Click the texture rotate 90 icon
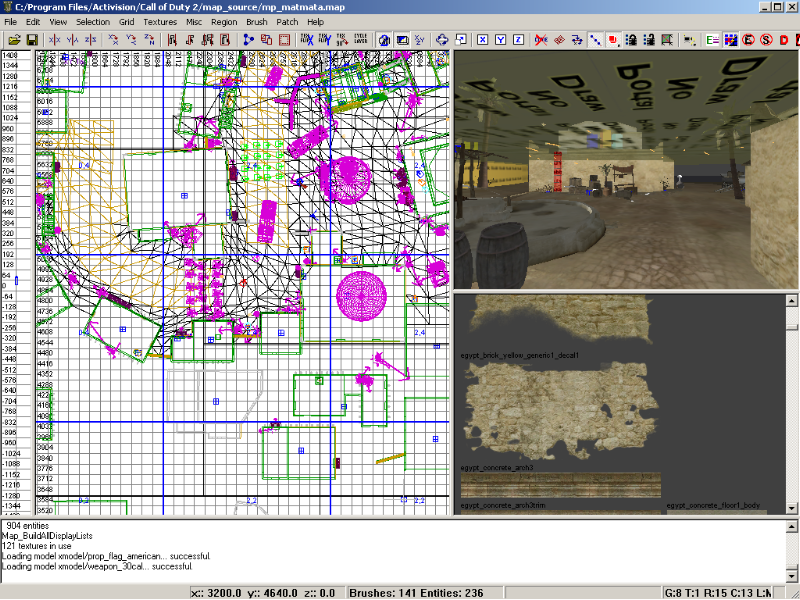The image size is (800, 600). pyautogui.click(x=342, y=40)
